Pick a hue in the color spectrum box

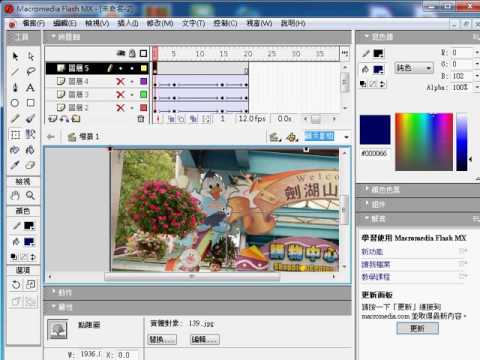tap(424, 142)
